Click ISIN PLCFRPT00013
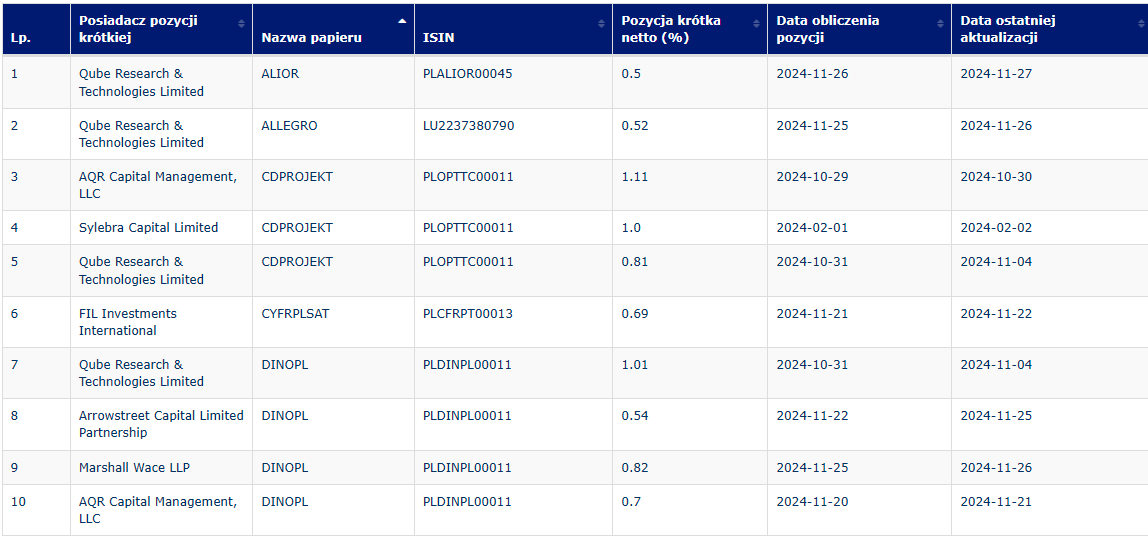 click(468, 313)
